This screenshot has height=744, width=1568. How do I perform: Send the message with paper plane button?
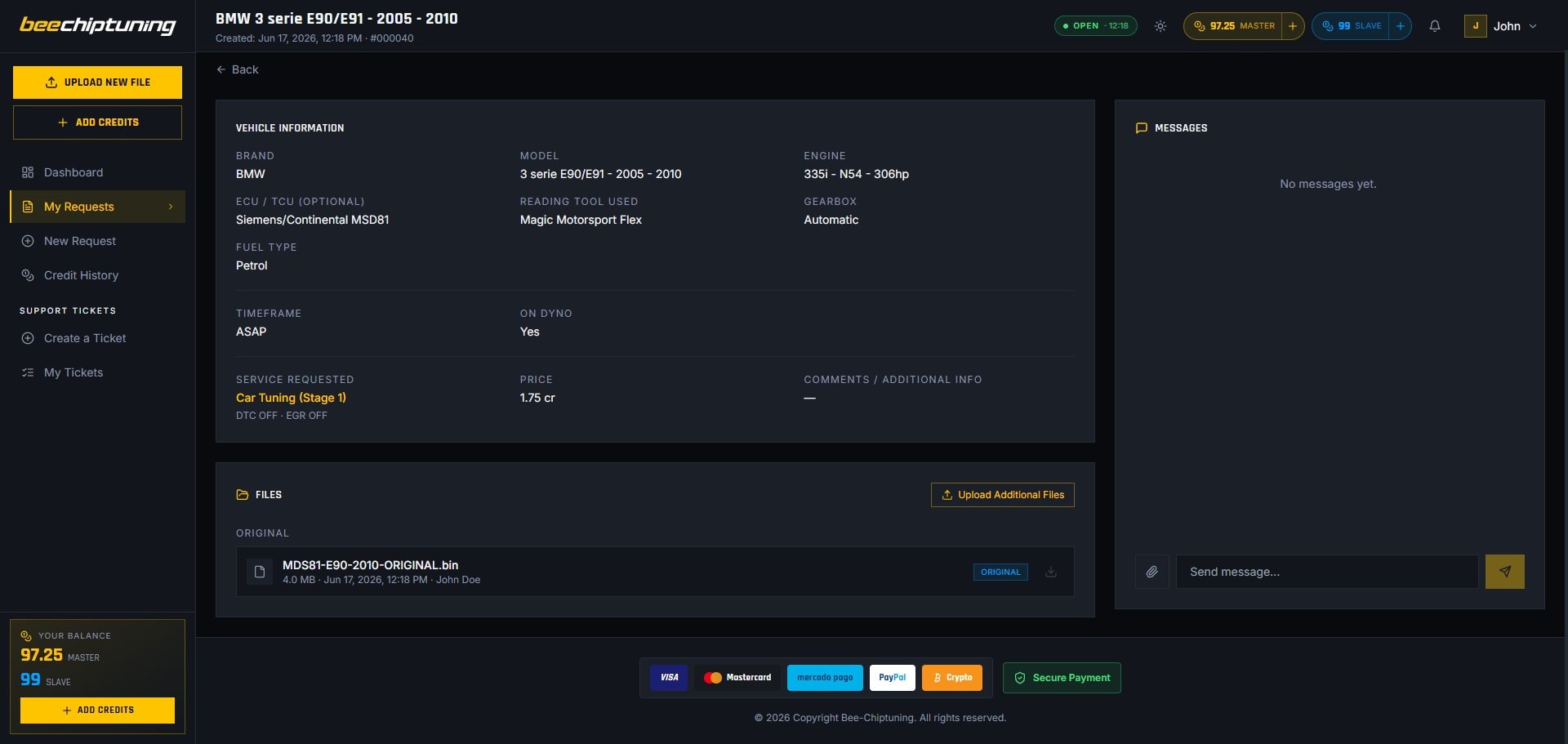click(x=1504, y=572)
